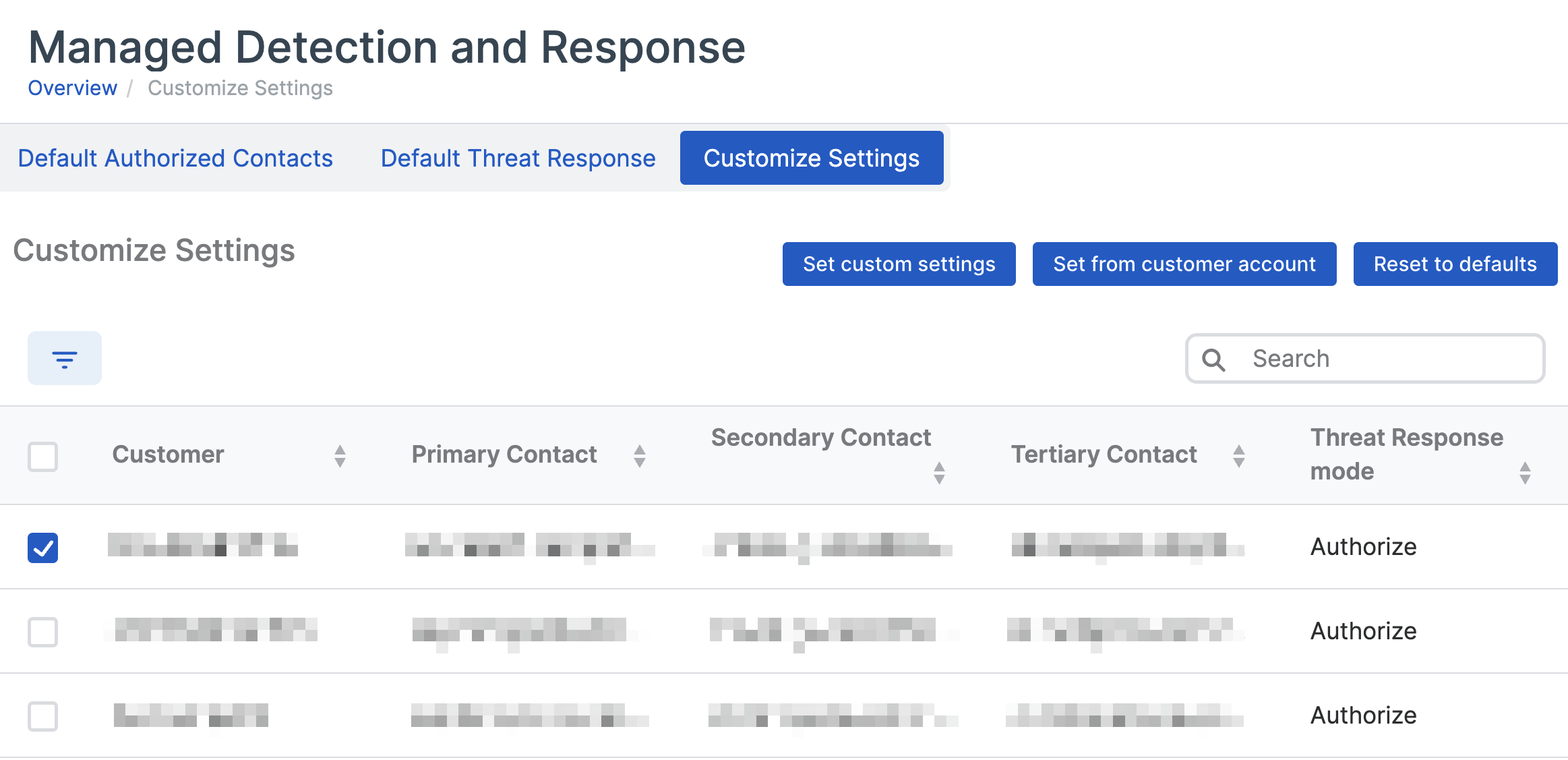Sort by Secondary Contact column arrows
1568x760 pixels.
(x=939, y=473)
